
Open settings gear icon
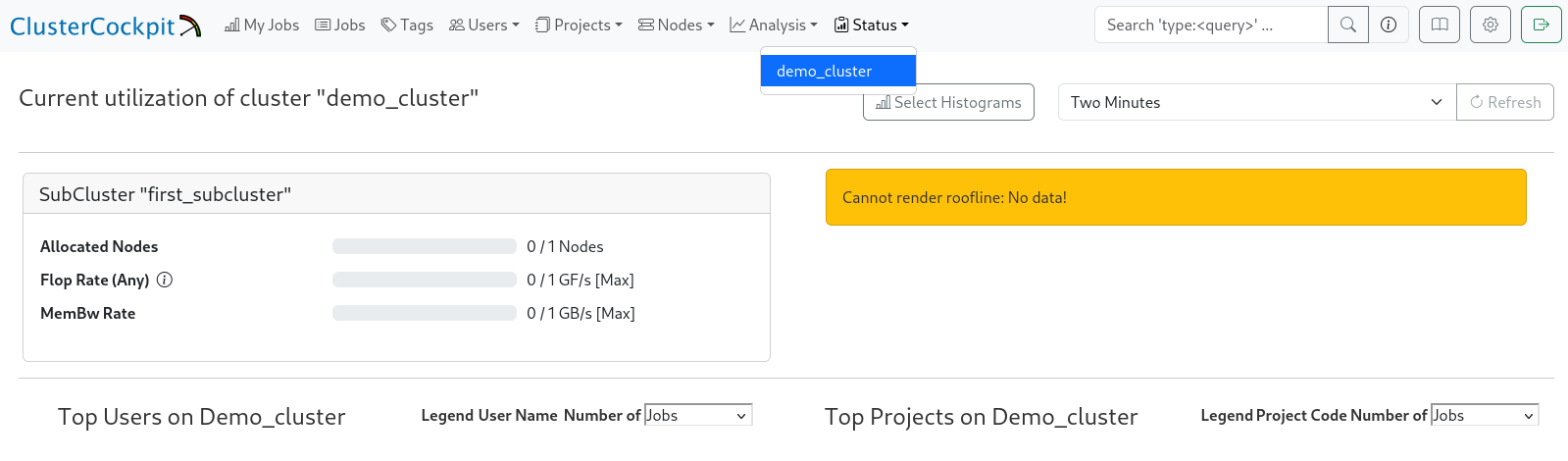(x=1491, y=26)
